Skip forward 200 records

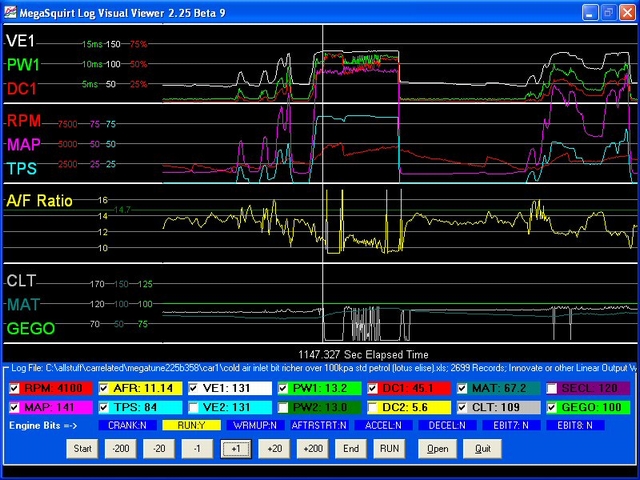click(313, 448)
